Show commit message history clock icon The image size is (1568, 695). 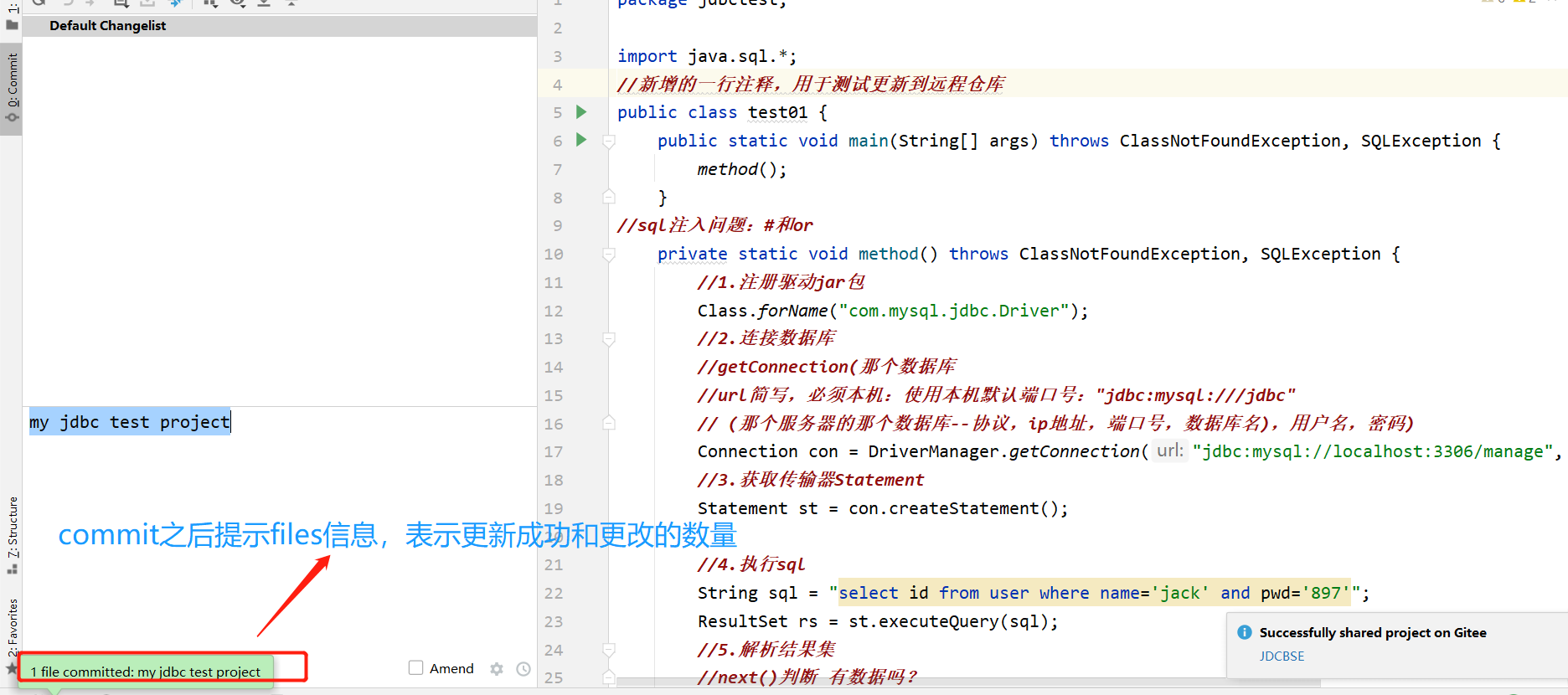[524, 669]
